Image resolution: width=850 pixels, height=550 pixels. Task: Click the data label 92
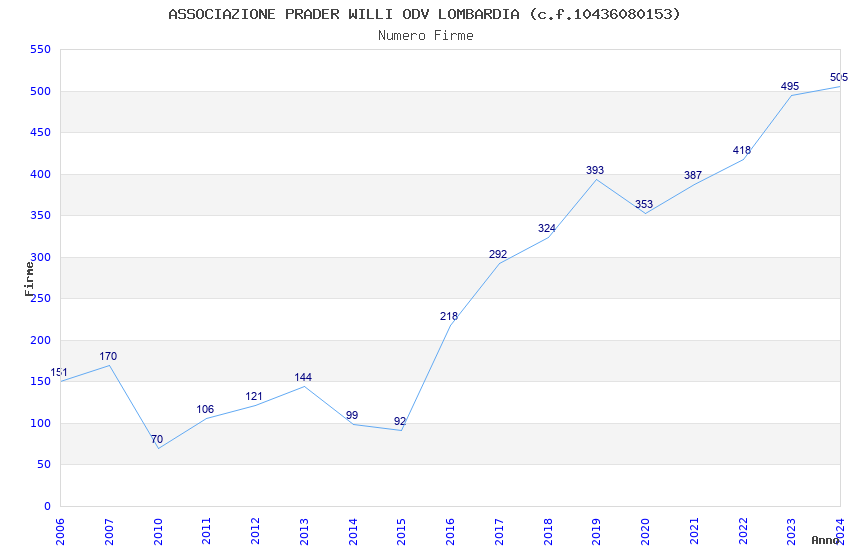click(400, 421)
